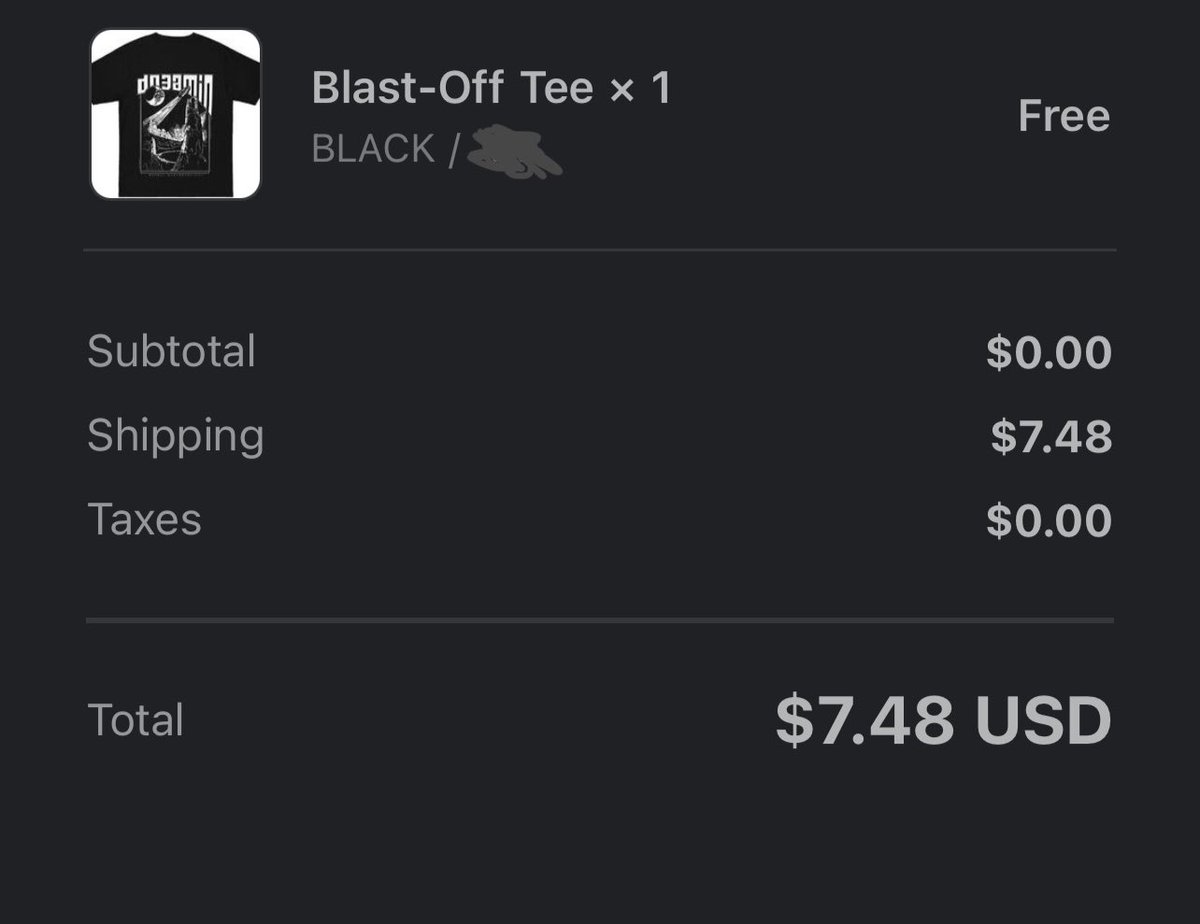
Task: Click the Blast-Off Tee product thumbnail
Action: pyautogui.click(x=175, y=114)
